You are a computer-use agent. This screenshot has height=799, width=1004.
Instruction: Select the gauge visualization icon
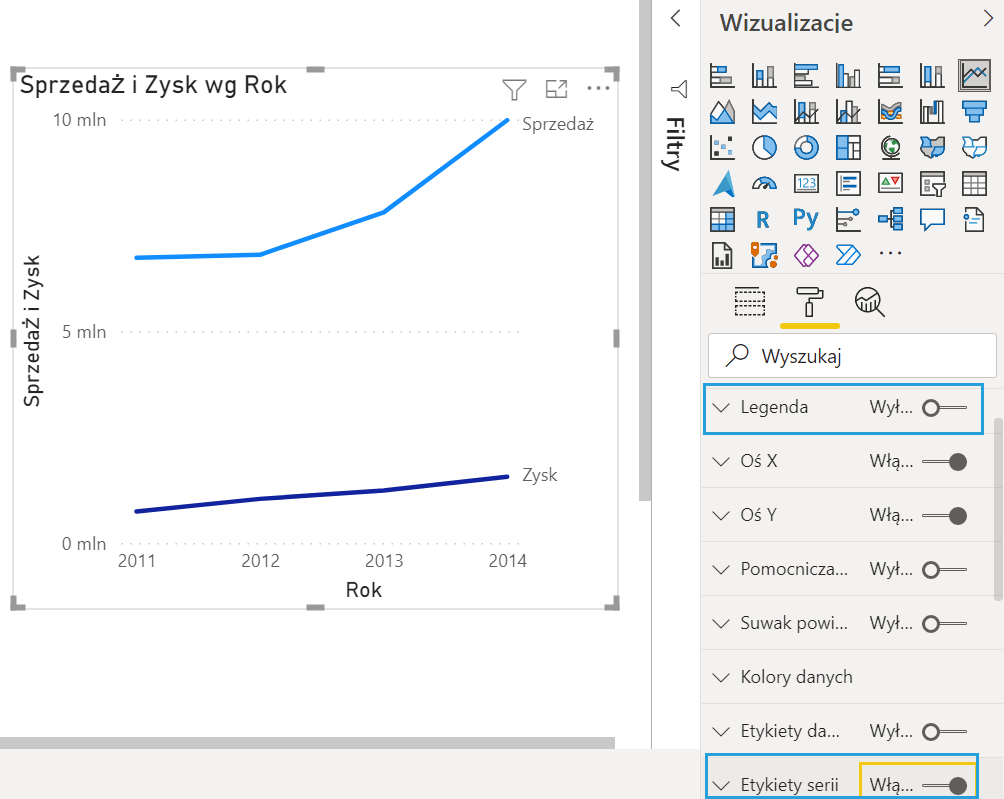764,183
